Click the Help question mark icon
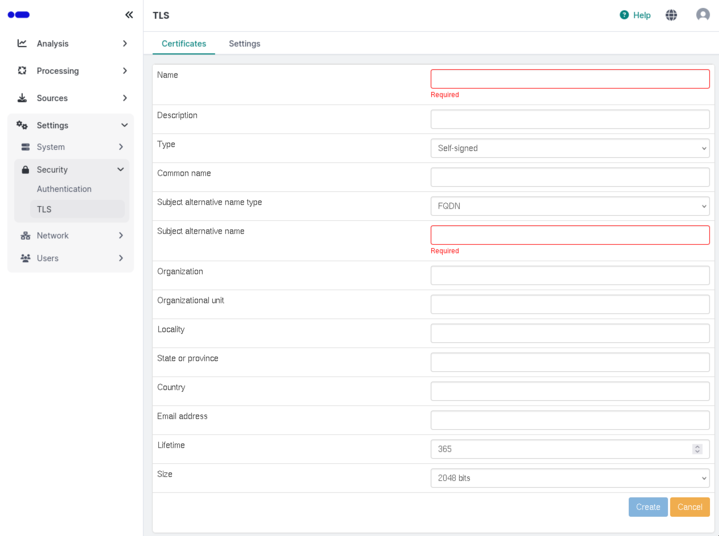This screenshot has width=719, height=536. [x=624, y=15]
